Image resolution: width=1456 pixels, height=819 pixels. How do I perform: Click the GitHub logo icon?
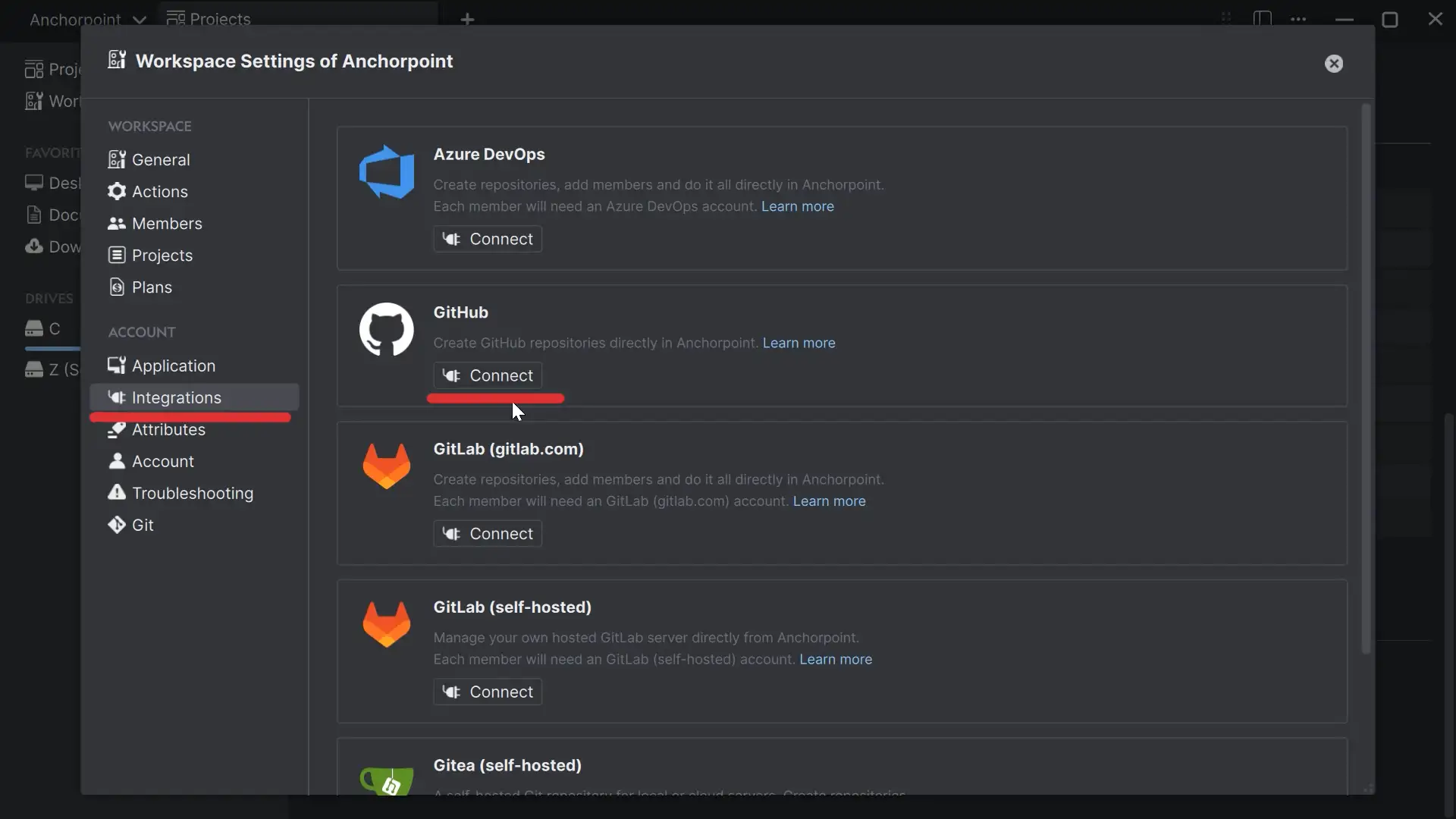click(387, 330)
